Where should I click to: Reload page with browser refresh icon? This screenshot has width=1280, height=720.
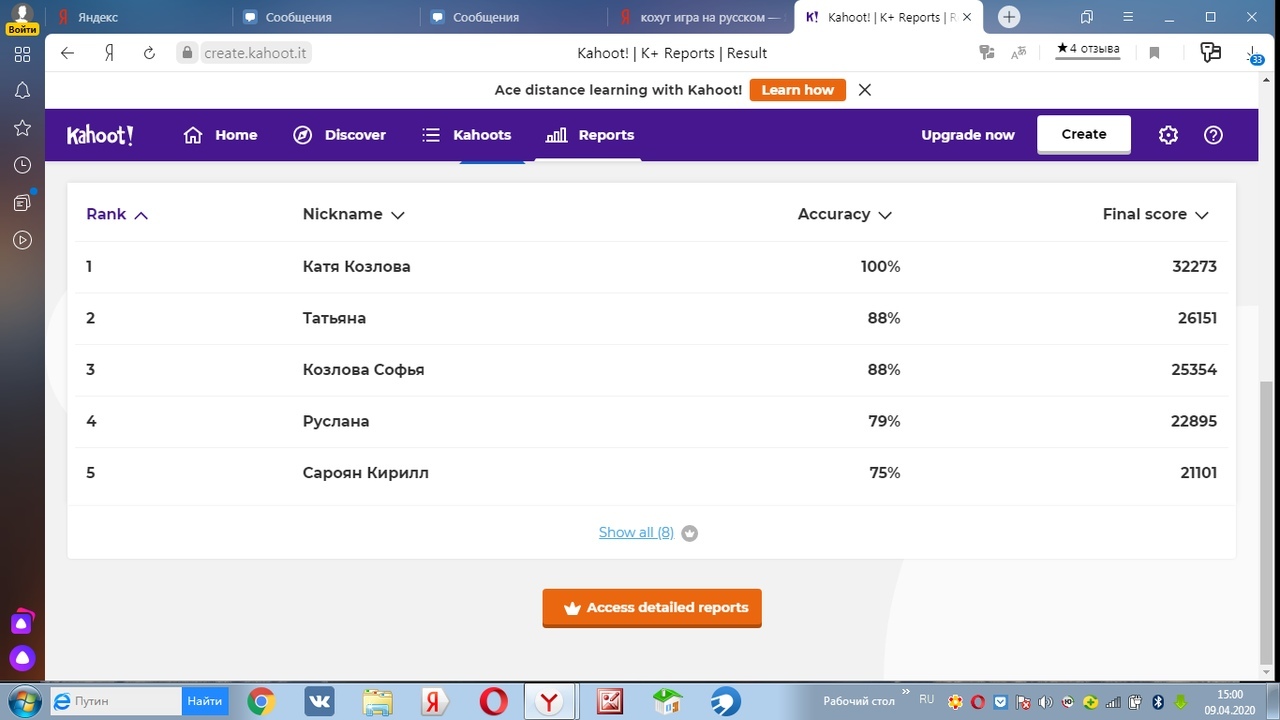pyautogui.click(x=149, y=53)
